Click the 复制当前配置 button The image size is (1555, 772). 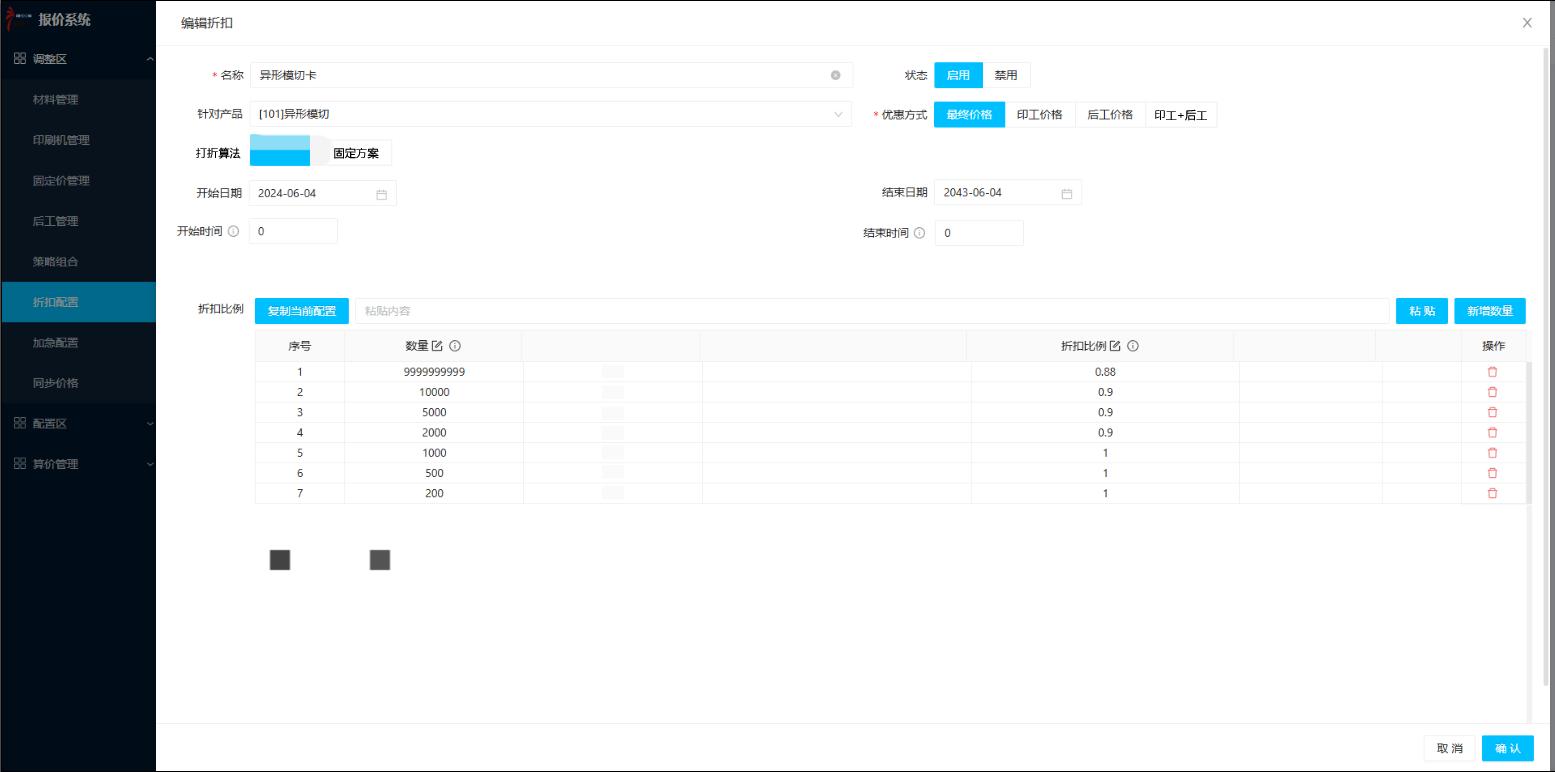301,311
